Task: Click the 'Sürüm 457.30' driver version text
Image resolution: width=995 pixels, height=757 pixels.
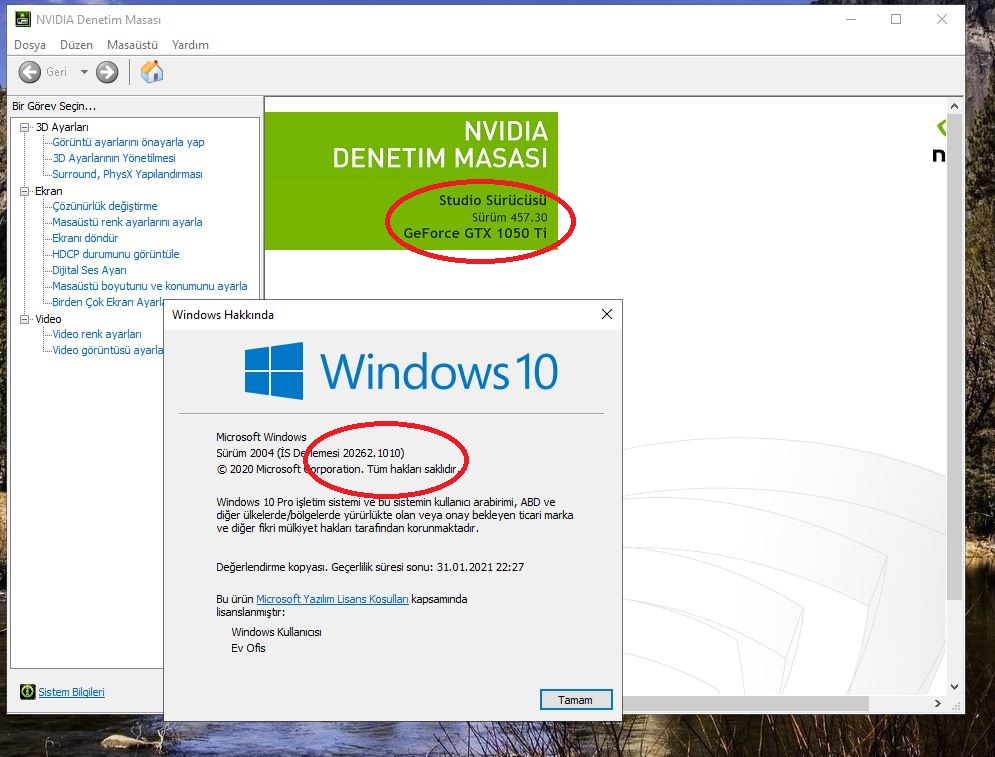Action: pos(509,217)
